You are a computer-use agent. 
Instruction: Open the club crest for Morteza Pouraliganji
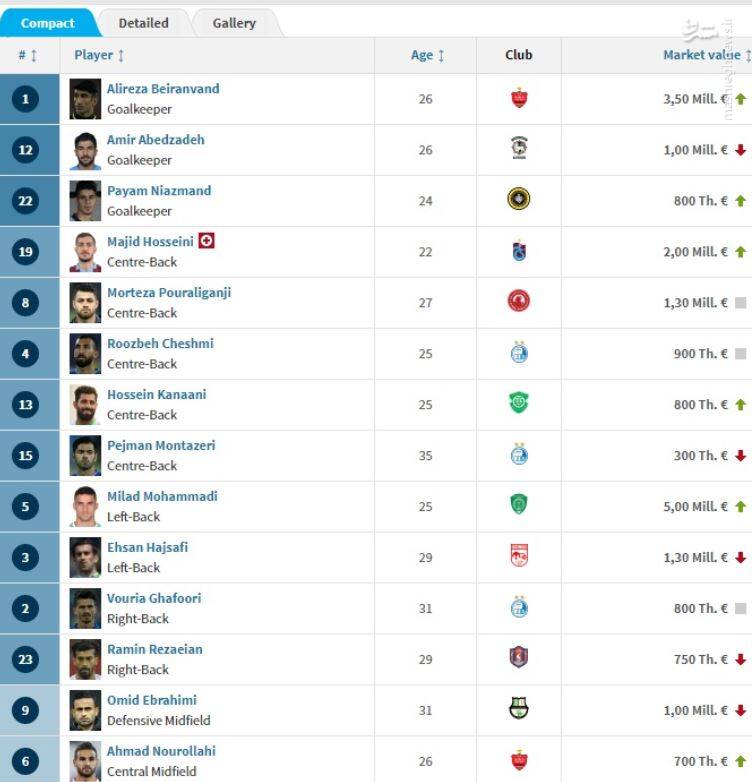tap(519, 301)
